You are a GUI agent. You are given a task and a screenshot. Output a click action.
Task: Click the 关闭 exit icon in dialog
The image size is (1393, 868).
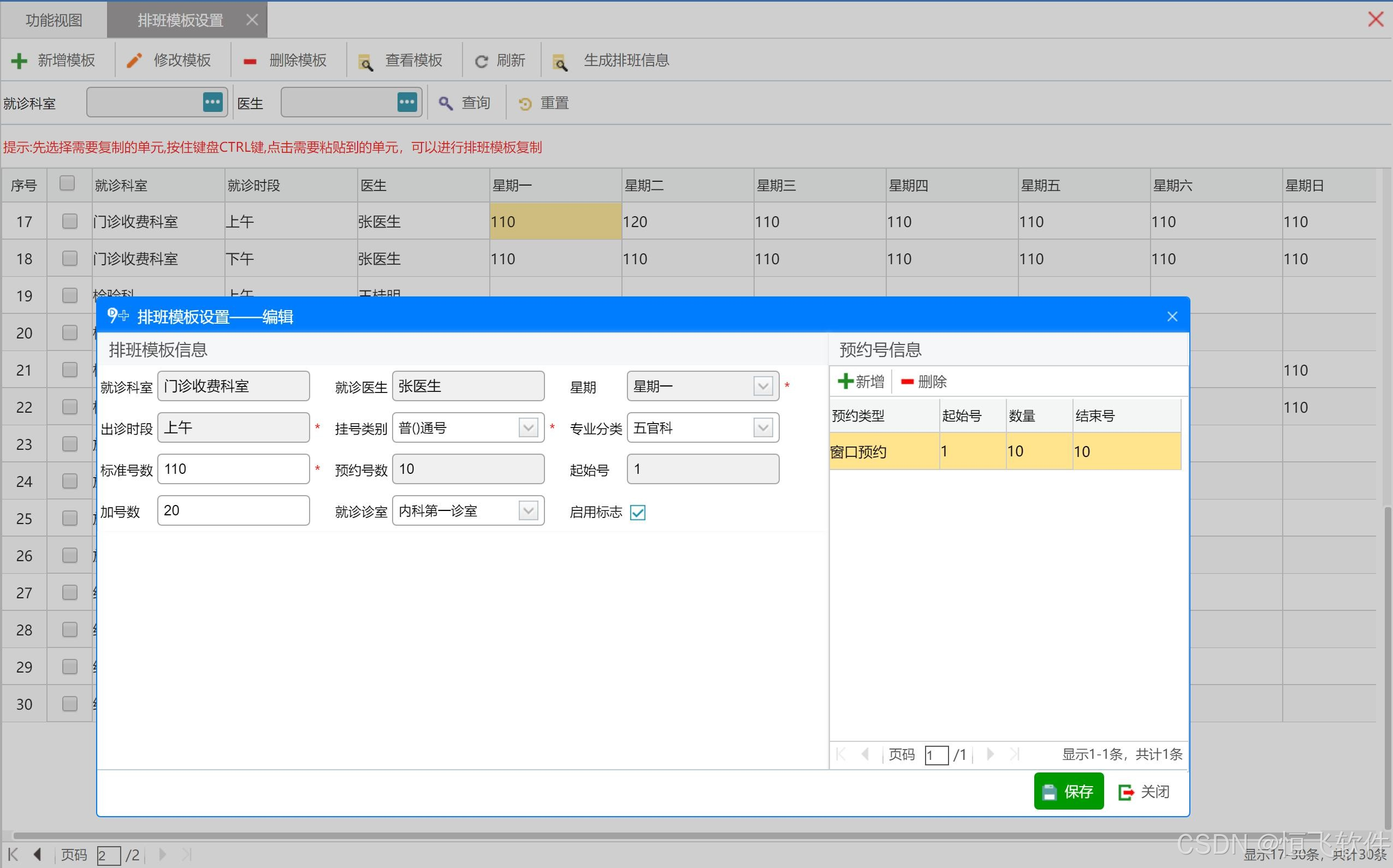[1126, 792]
